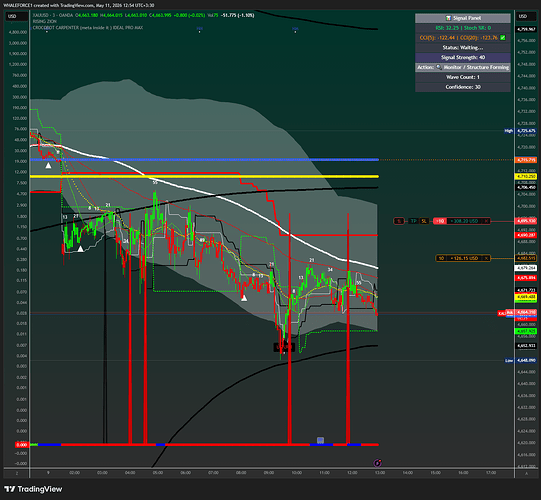Click the purple event marker near 13:00
The image size is (541, 500).
tap(378, 463)
